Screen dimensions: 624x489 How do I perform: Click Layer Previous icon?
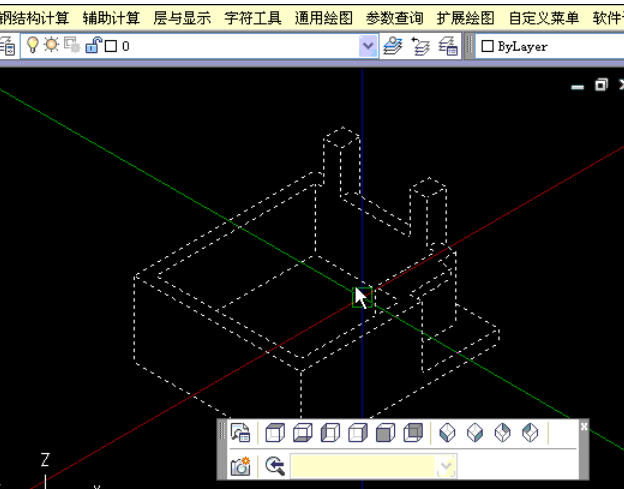point(421,46)
